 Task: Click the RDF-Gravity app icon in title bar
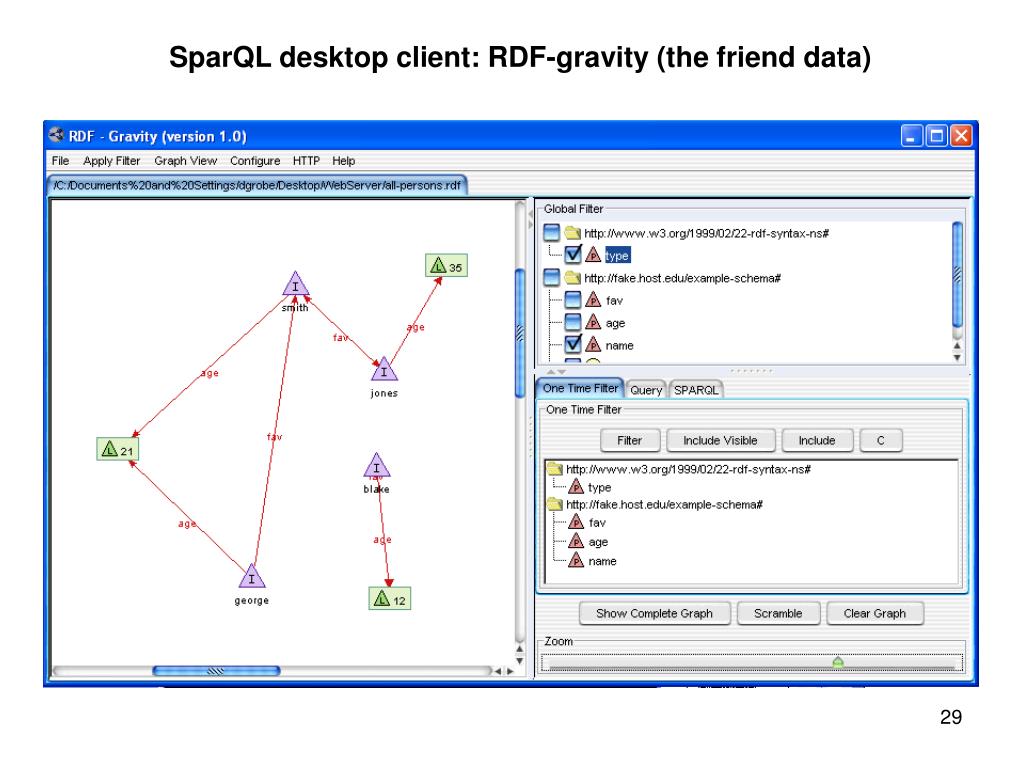(56, 135)
